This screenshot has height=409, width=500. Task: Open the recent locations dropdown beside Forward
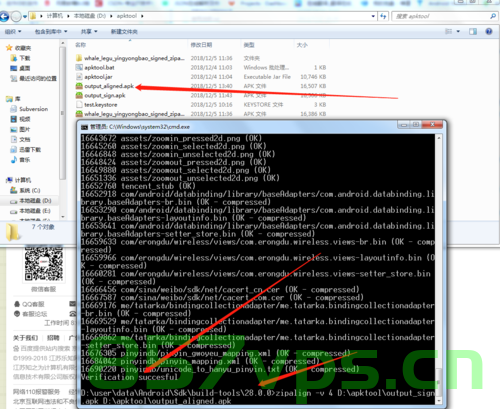click(25, 17)
